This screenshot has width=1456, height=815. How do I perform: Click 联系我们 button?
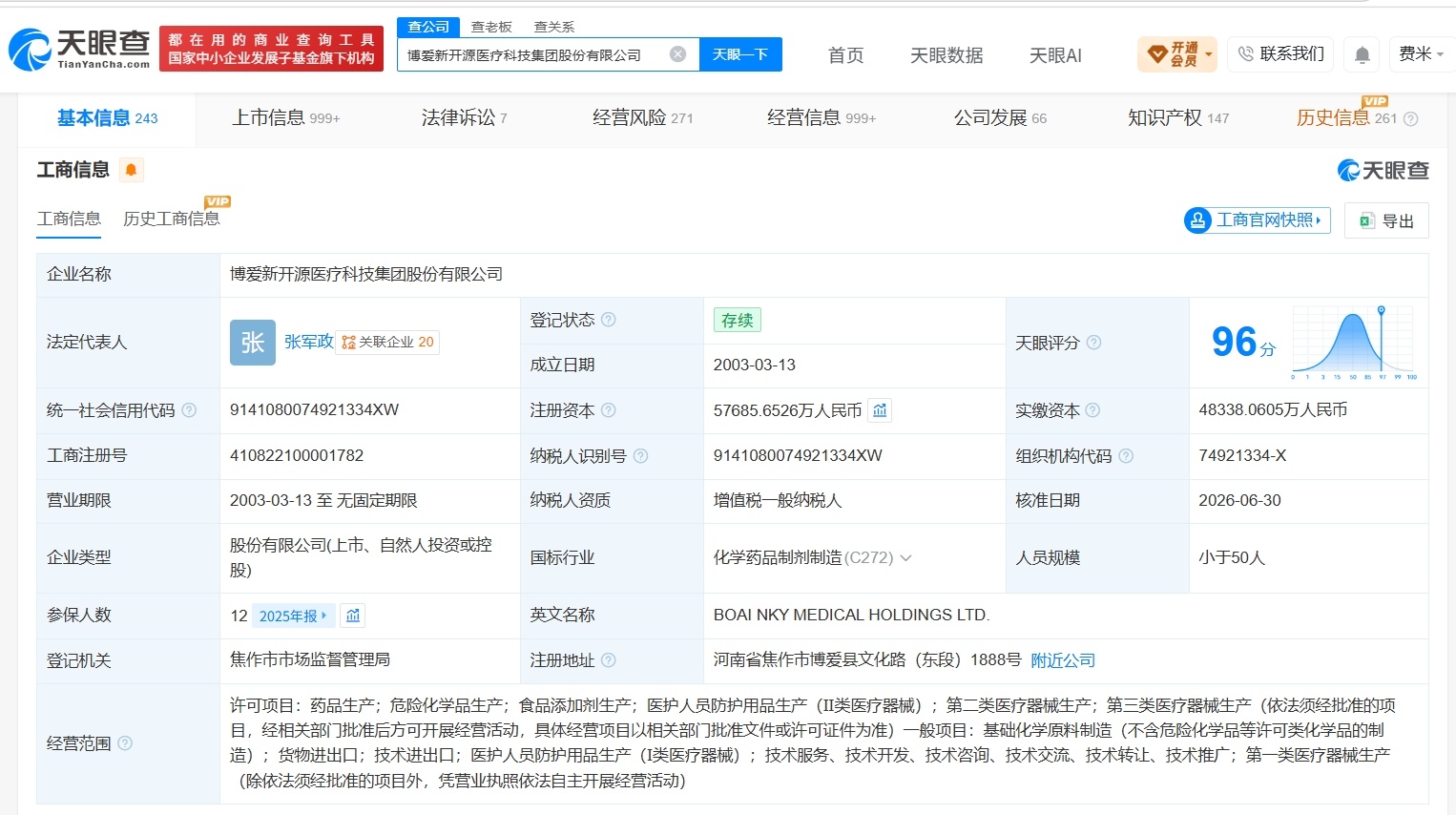click(x=1281, y=54)
